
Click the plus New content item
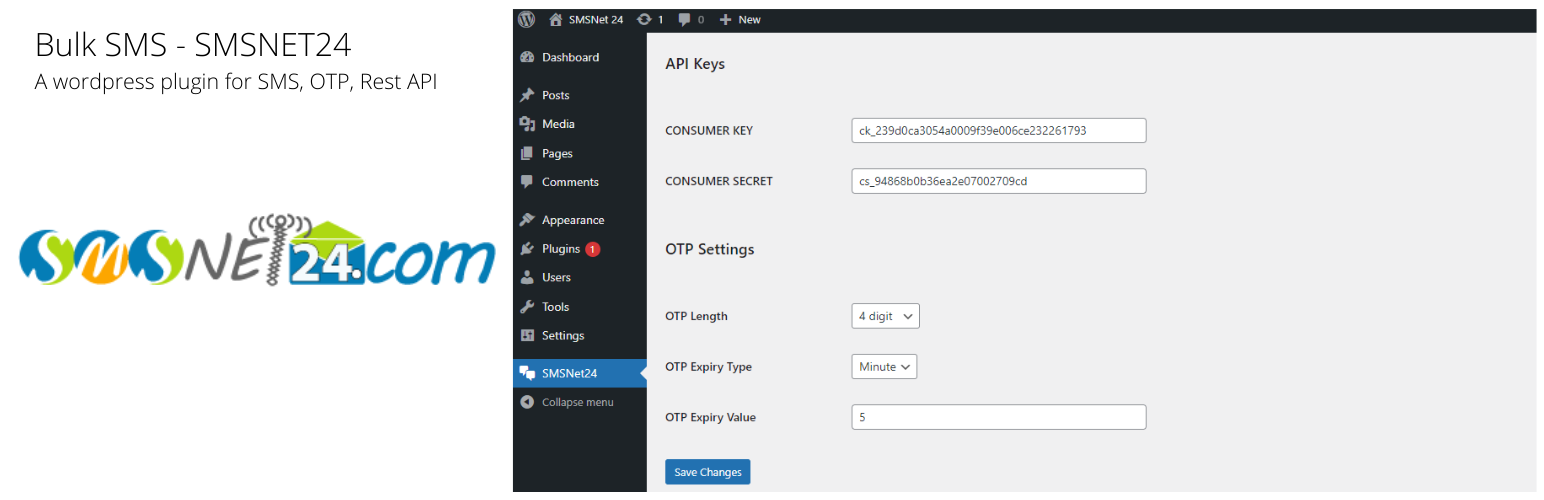coord(740,19)
